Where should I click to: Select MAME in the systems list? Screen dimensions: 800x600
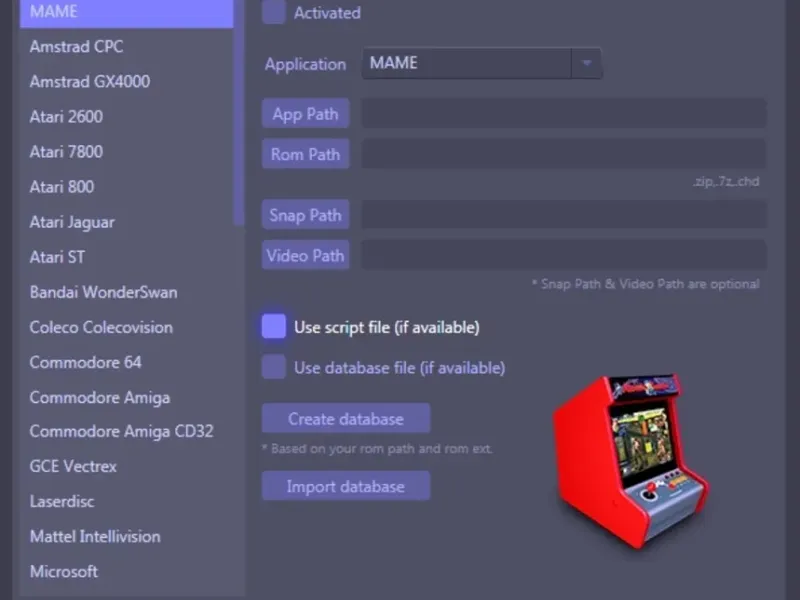[127, 12]
